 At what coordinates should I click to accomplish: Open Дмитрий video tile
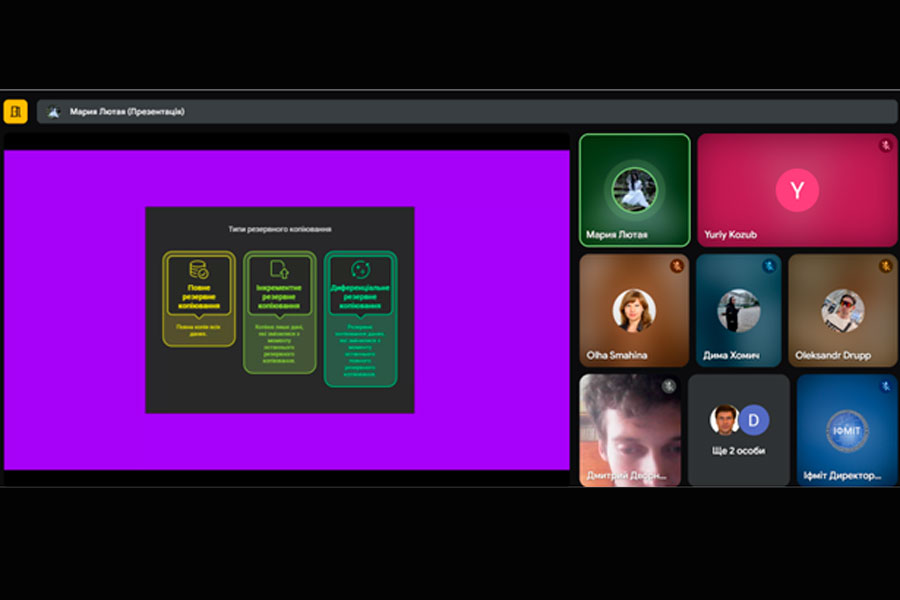pos(630,430)
